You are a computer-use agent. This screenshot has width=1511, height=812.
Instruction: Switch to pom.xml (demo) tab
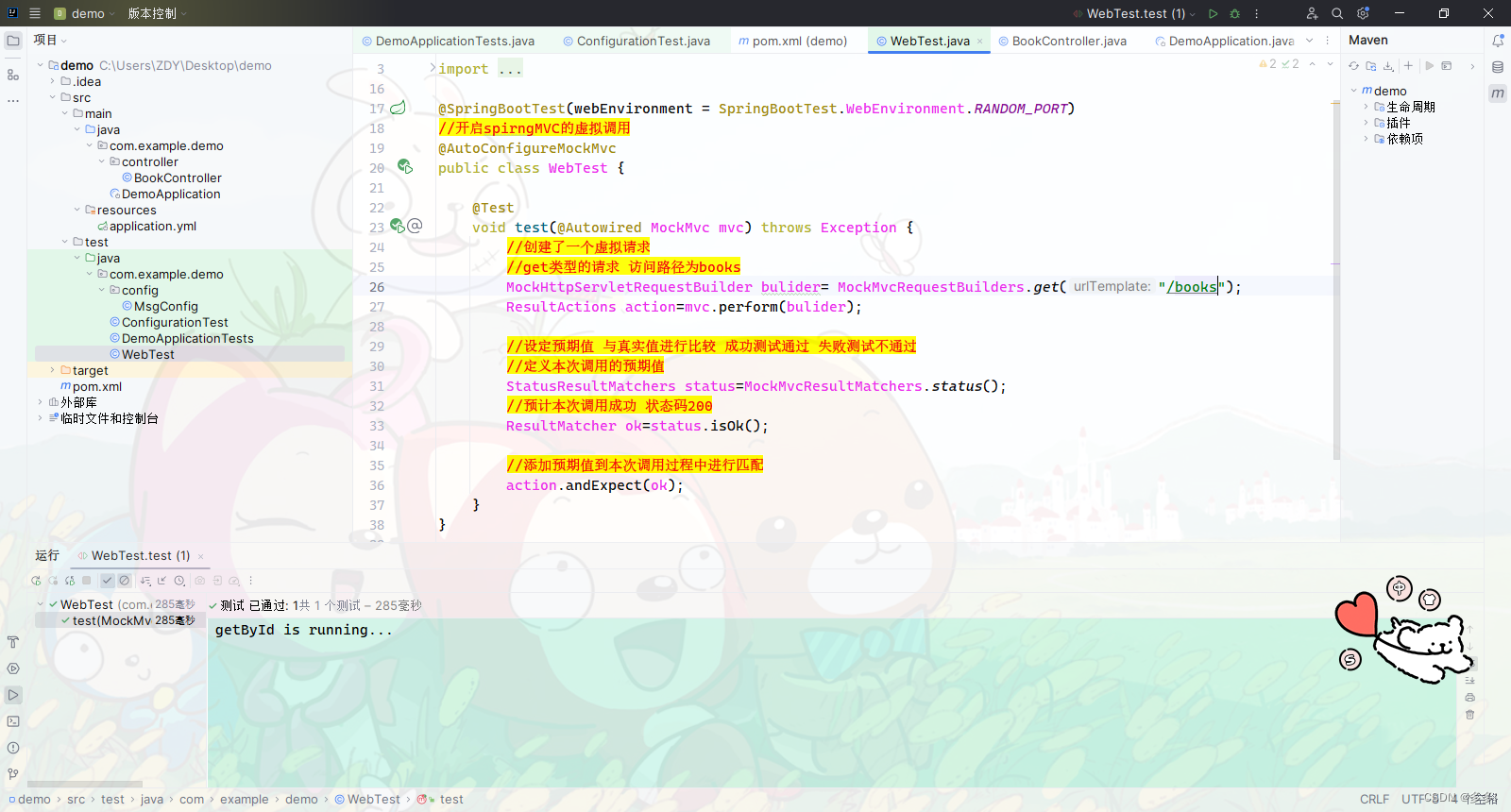tap(792, 41)
